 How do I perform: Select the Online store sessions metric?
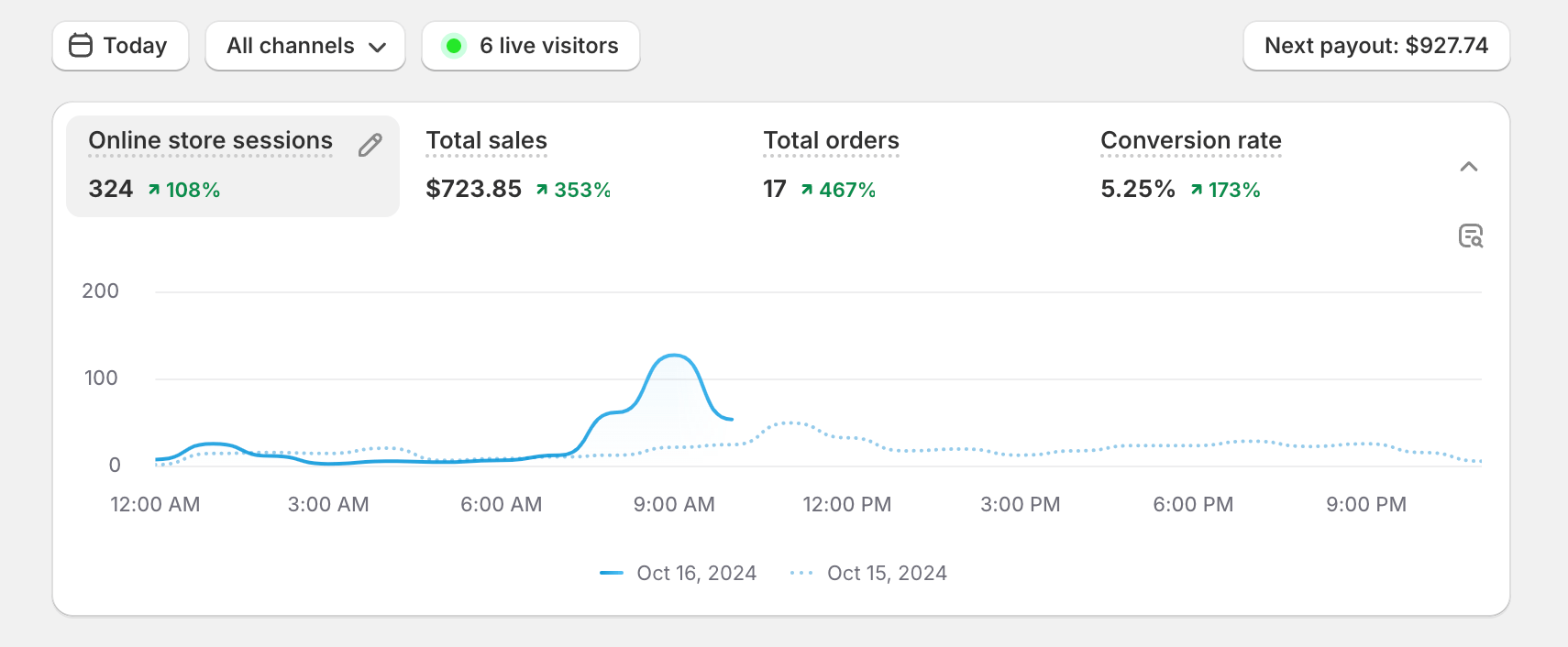pos(210,141)
